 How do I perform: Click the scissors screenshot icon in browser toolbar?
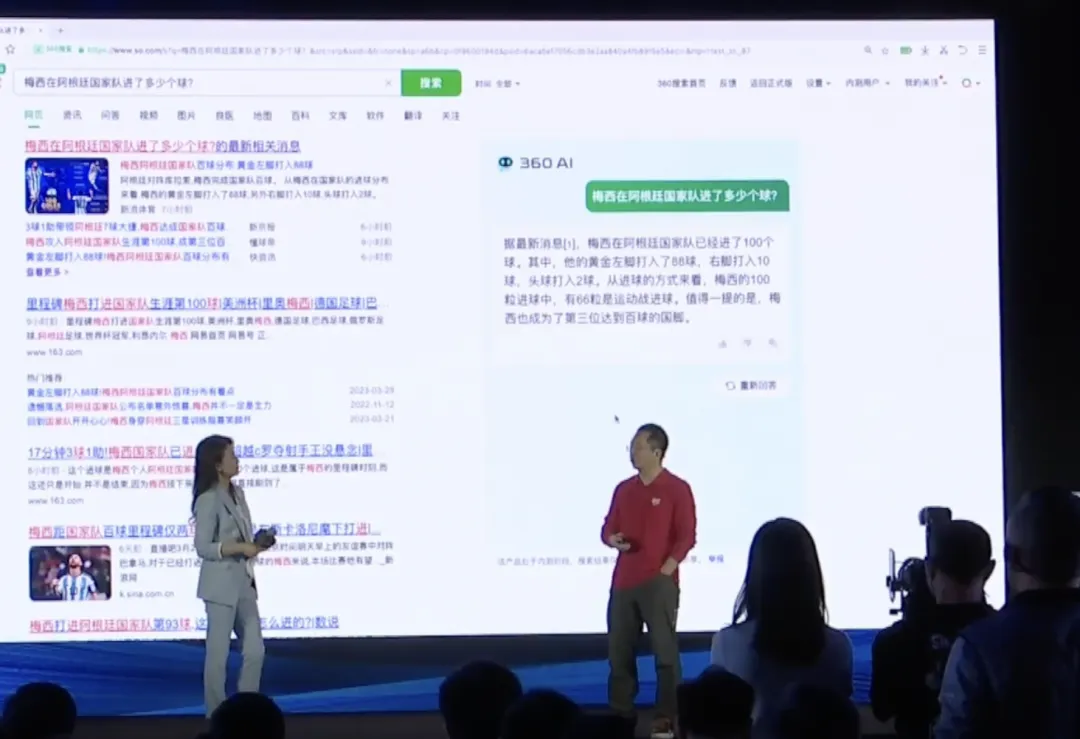pyautogui.click(x=944, y=50)
